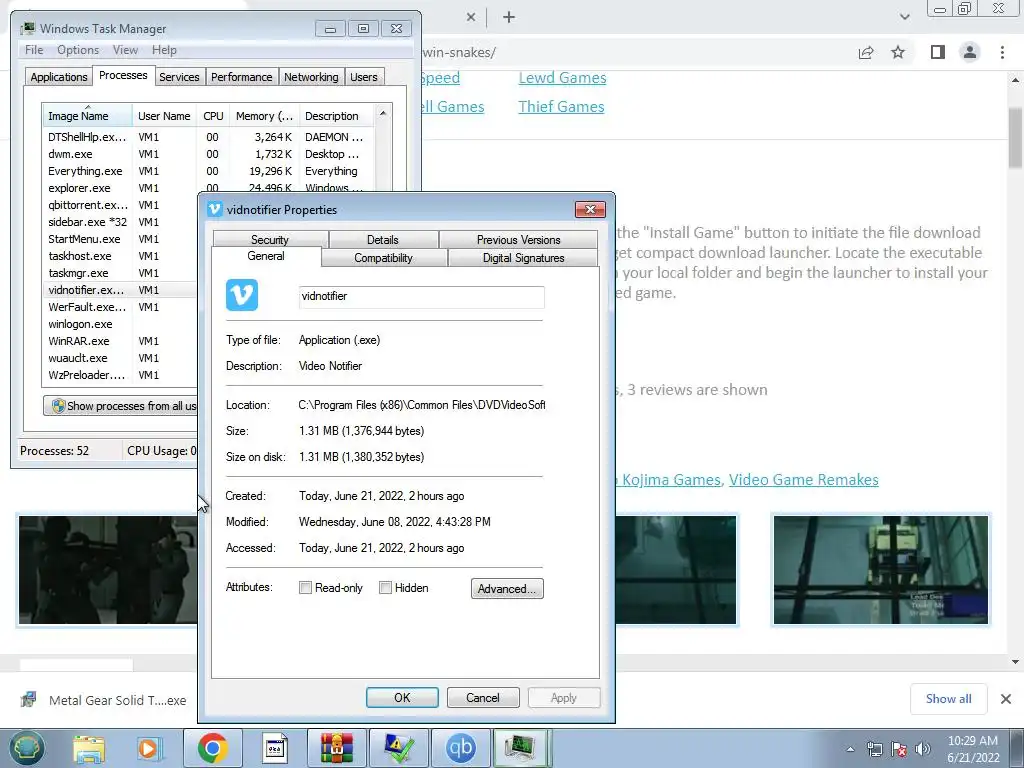This screenshot has width=1024, height=768.
Task: Sort processes by Image Name column
Action: tap(88, 116)
